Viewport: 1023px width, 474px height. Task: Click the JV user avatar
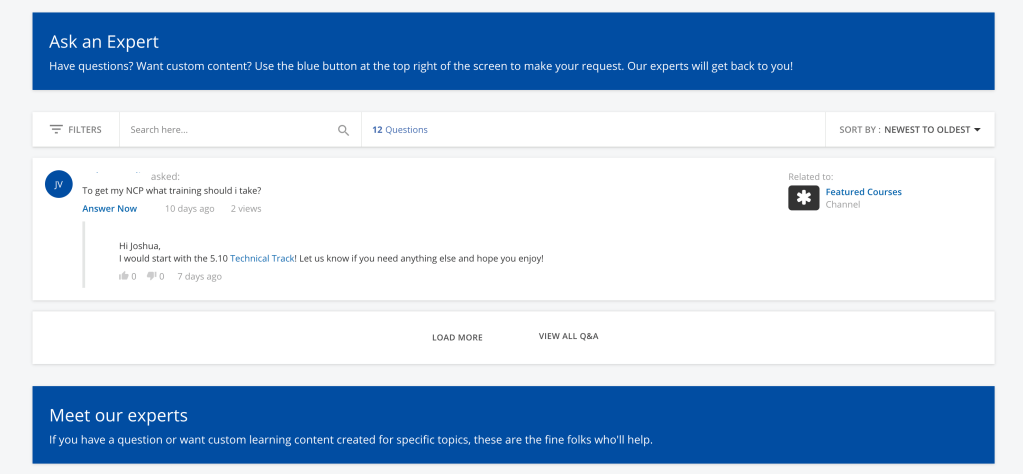pyautogui.click(x=59, y=184)
